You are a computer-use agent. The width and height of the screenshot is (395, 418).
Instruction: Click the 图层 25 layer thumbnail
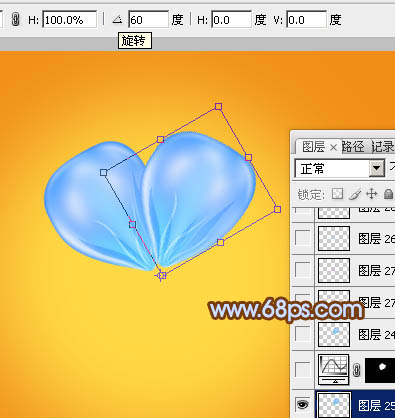coord(334,405)
